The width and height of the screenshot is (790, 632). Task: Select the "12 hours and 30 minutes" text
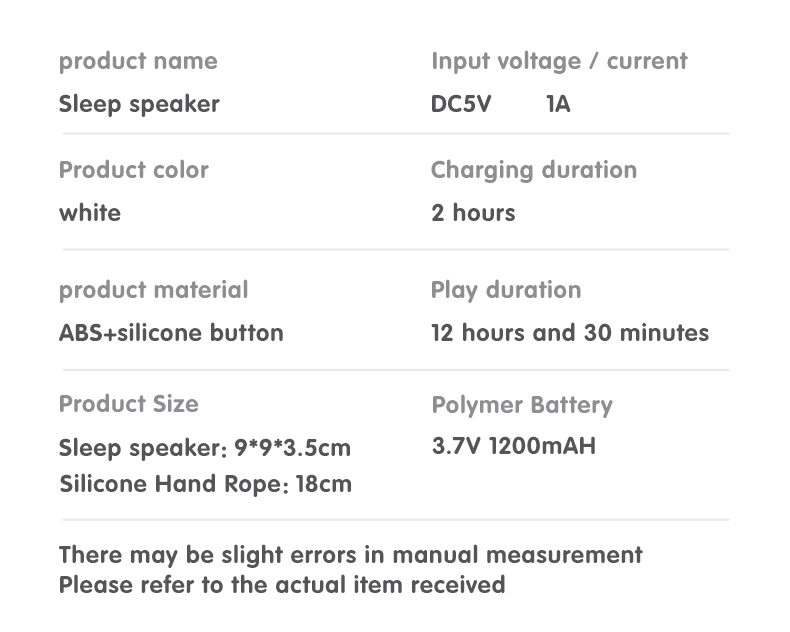pos(570,333)
